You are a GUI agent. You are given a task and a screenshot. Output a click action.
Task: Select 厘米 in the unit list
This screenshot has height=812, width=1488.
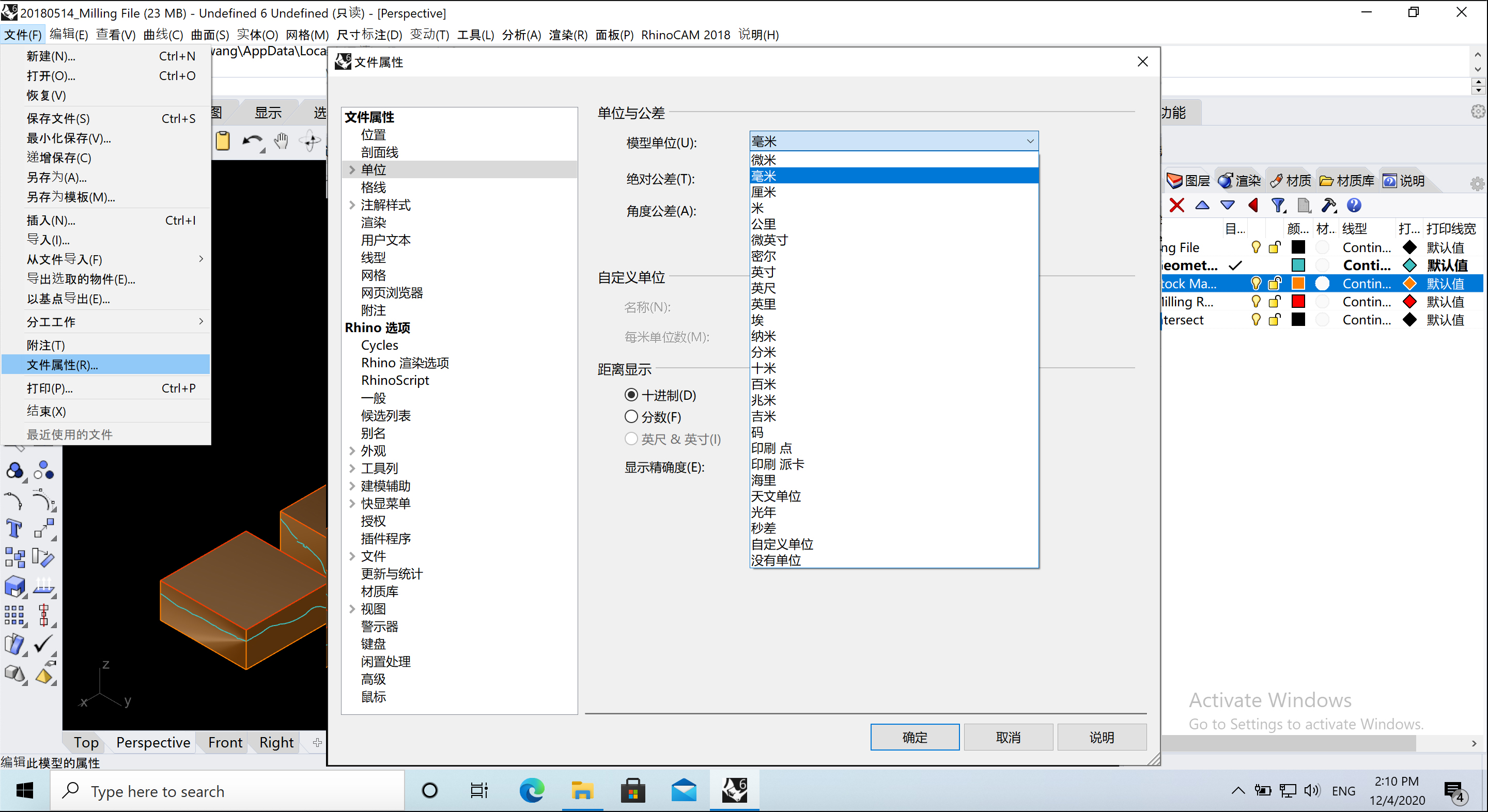(894, 192)
